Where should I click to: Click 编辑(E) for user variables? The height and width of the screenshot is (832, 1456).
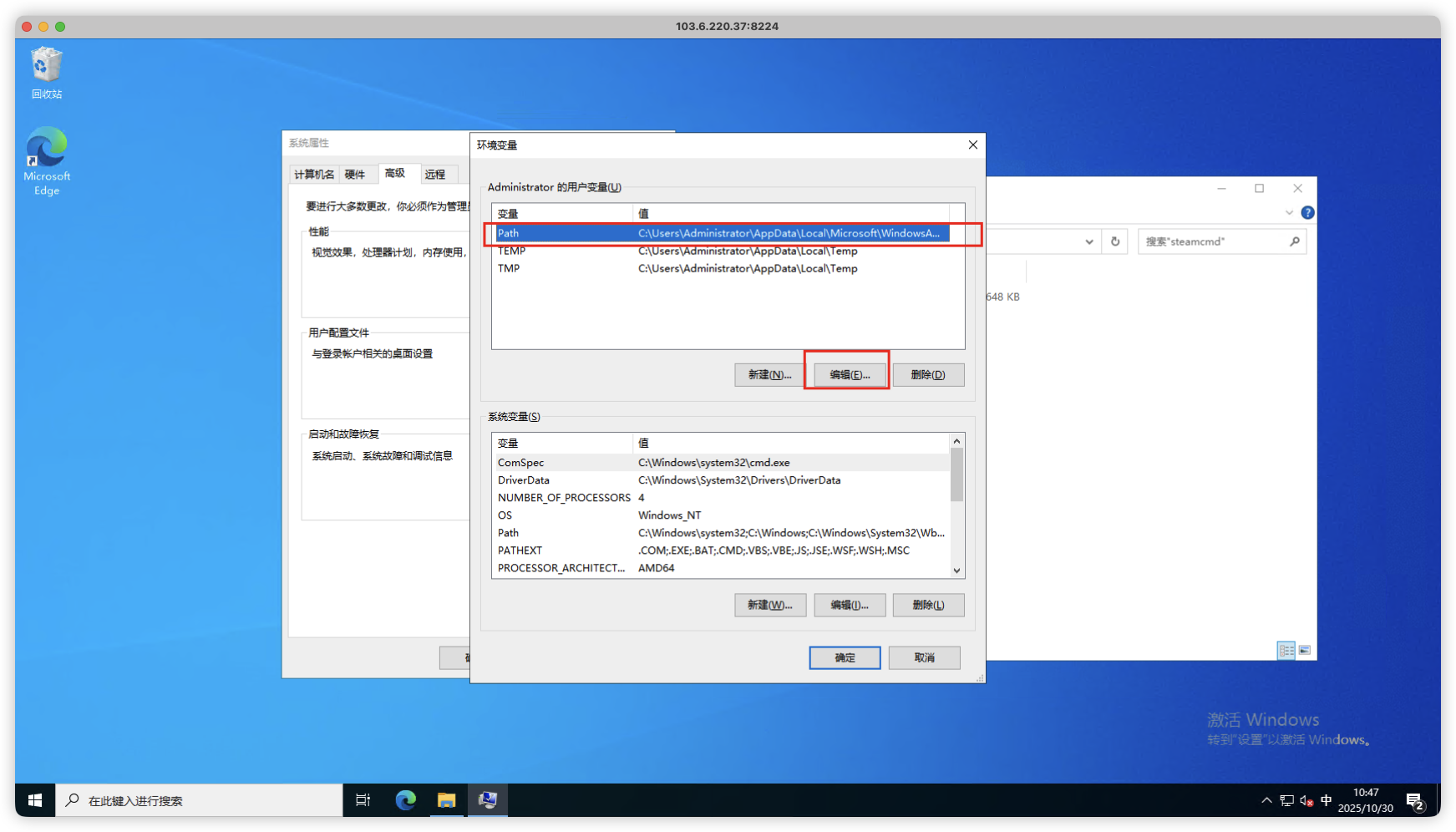click(850, 375)
